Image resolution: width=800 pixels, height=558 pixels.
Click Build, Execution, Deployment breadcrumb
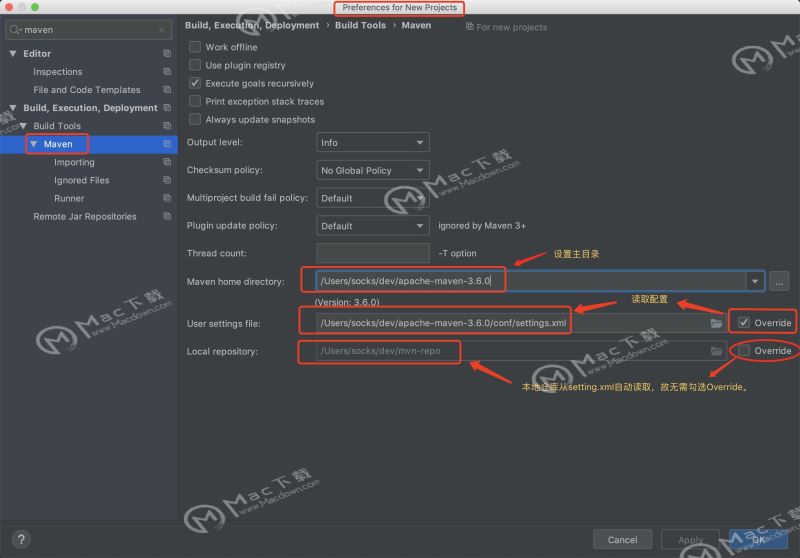click(x=252, y=25)
